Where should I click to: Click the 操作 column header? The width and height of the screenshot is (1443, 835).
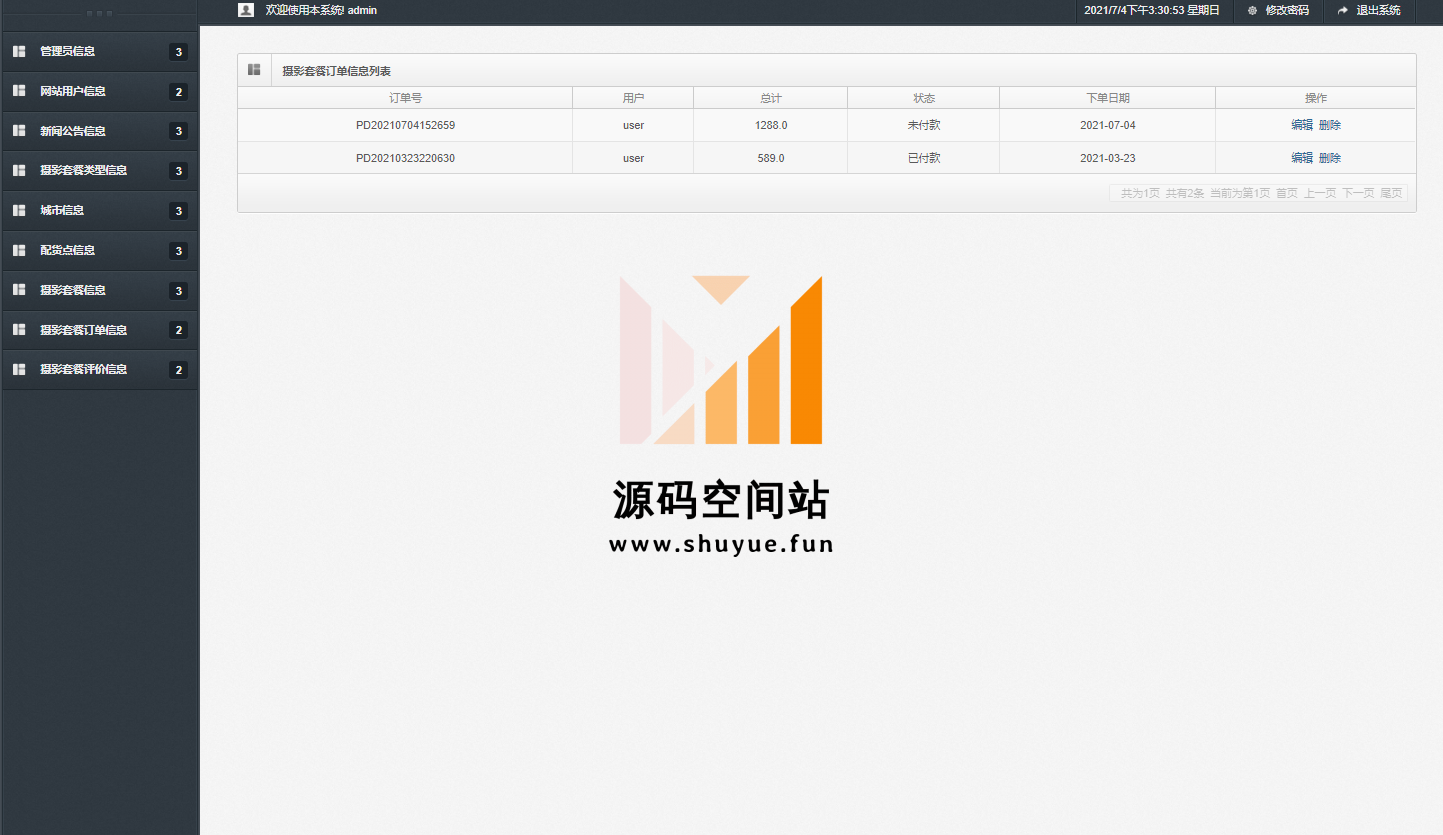point(1316,98)
